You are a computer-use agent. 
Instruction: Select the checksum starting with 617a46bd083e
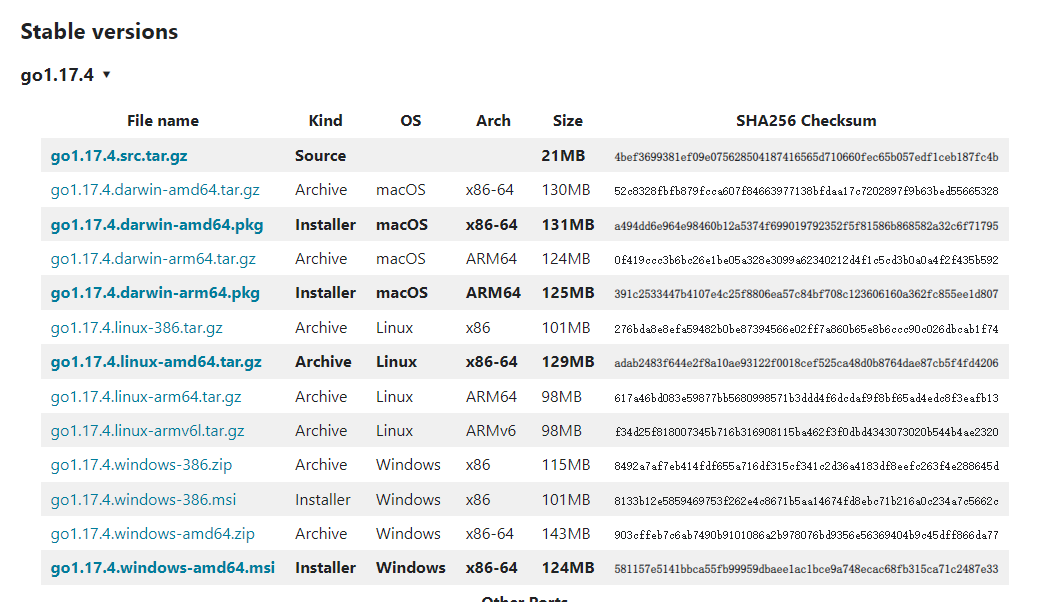point(806,398)
